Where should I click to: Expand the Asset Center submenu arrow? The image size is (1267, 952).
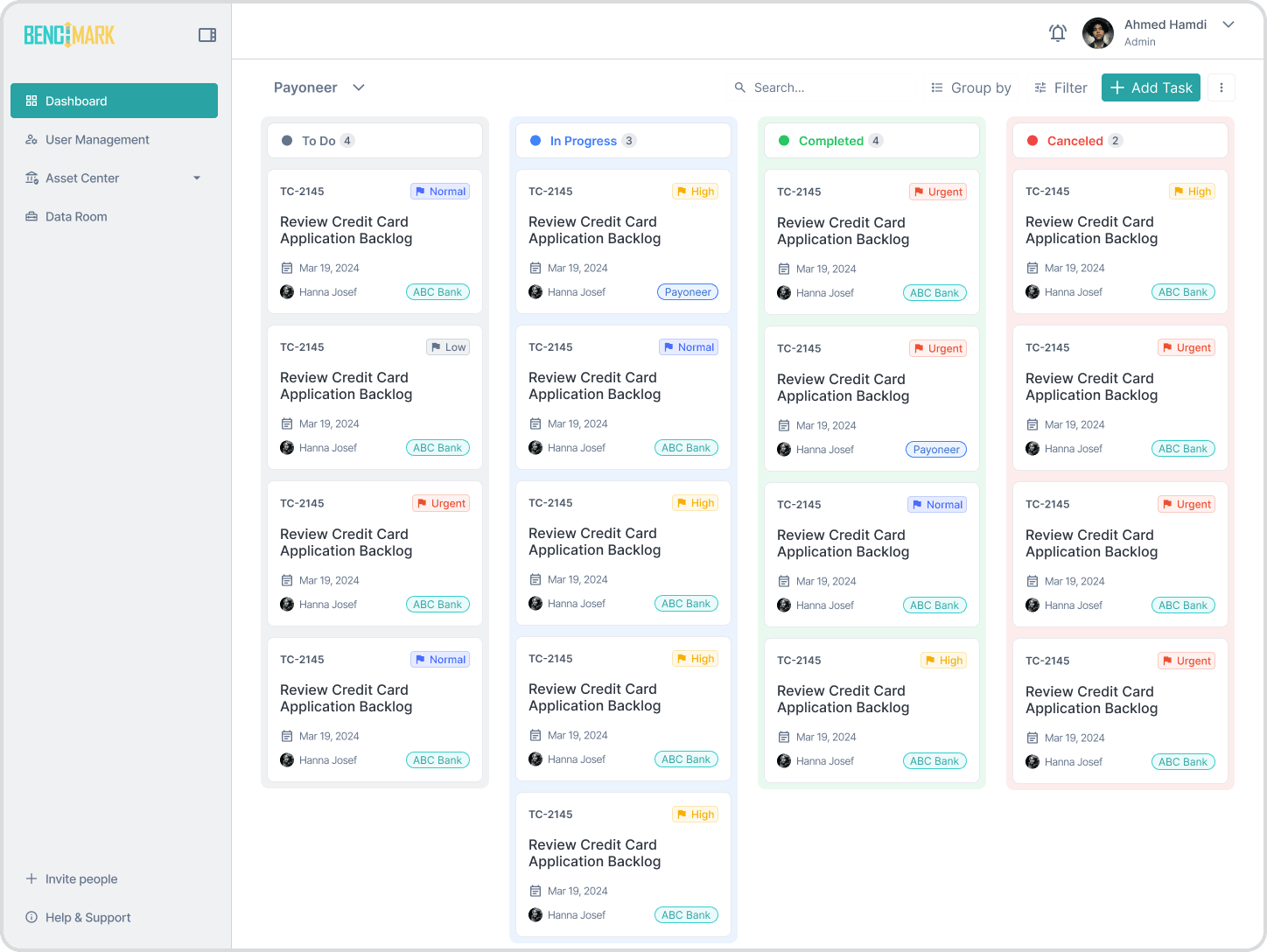197,178
